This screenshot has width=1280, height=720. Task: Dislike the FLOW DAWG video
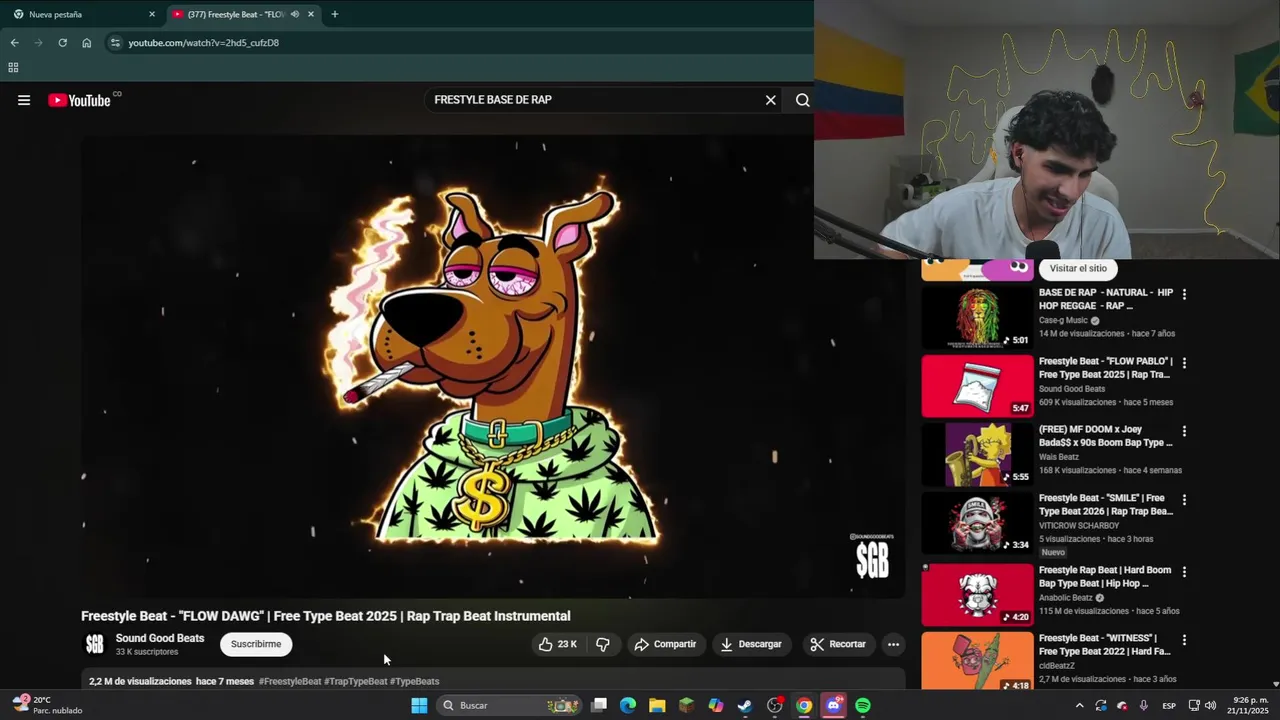click(603, 644)
